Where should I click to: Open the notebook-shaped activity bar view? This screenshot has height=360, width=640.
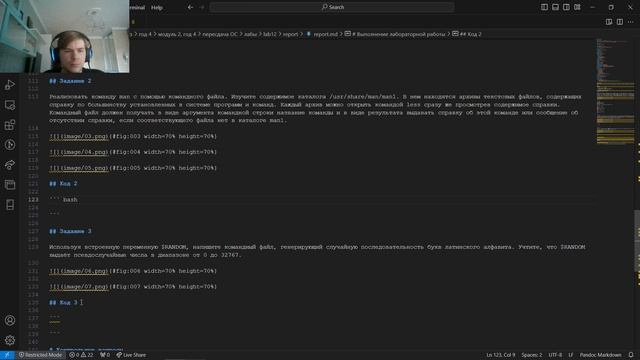[10, 204]
